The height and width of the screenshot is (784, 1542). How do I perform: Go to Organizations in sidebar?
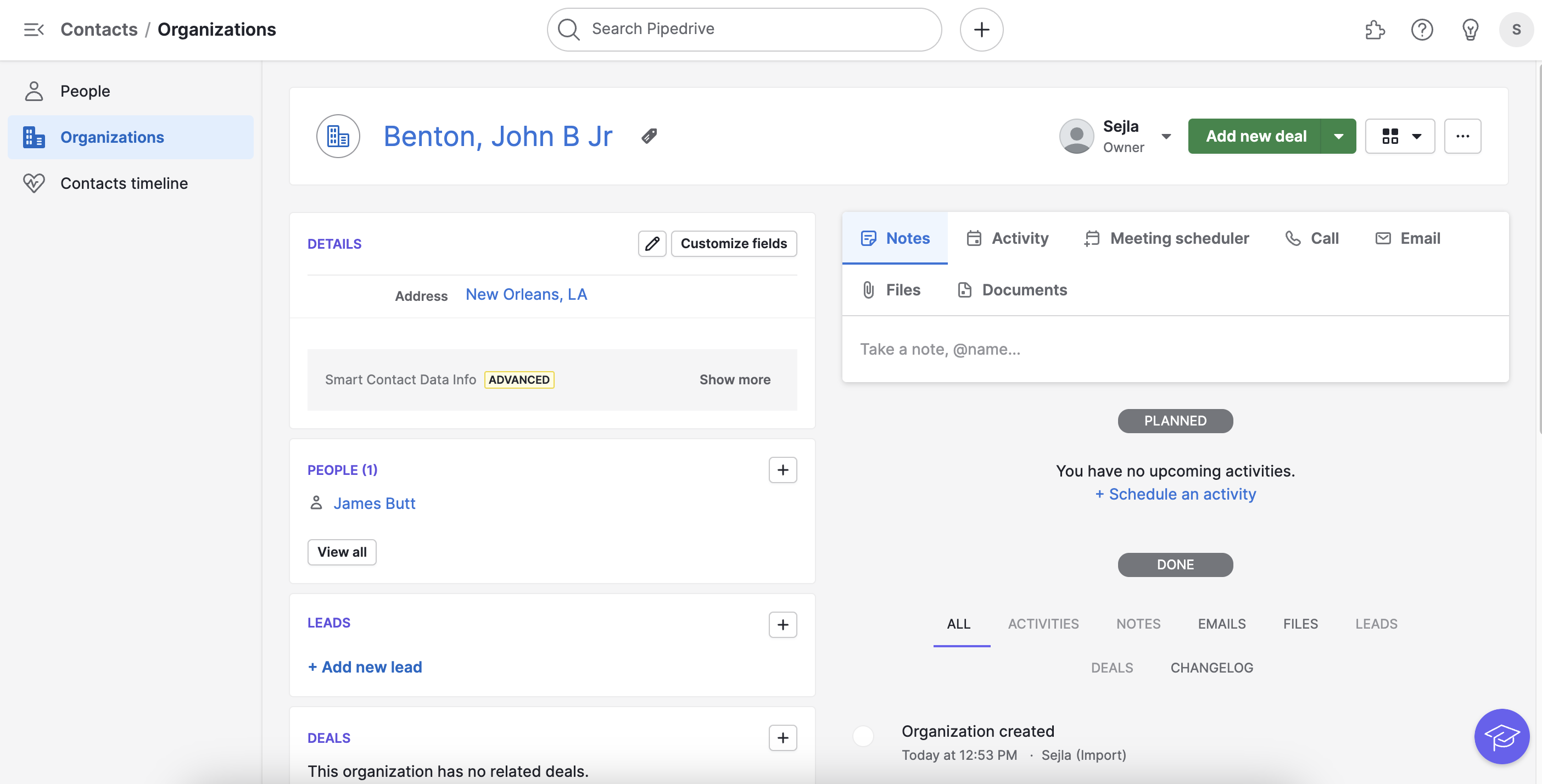pyautogui.click(x=131, y=137)
